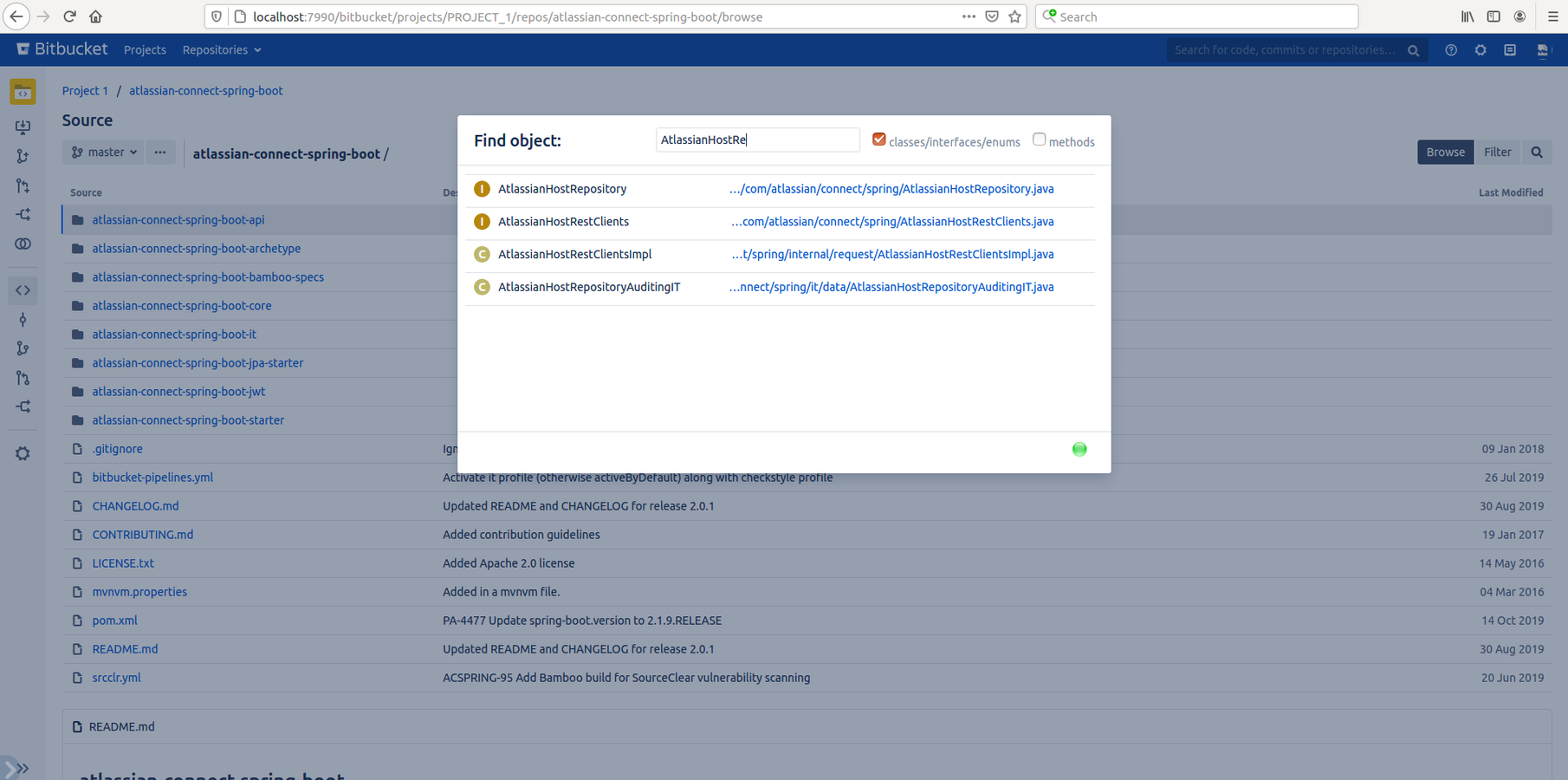Open the AtlassianHostRestClients.java path link
1568x780 pixels.
click(892, 222)
